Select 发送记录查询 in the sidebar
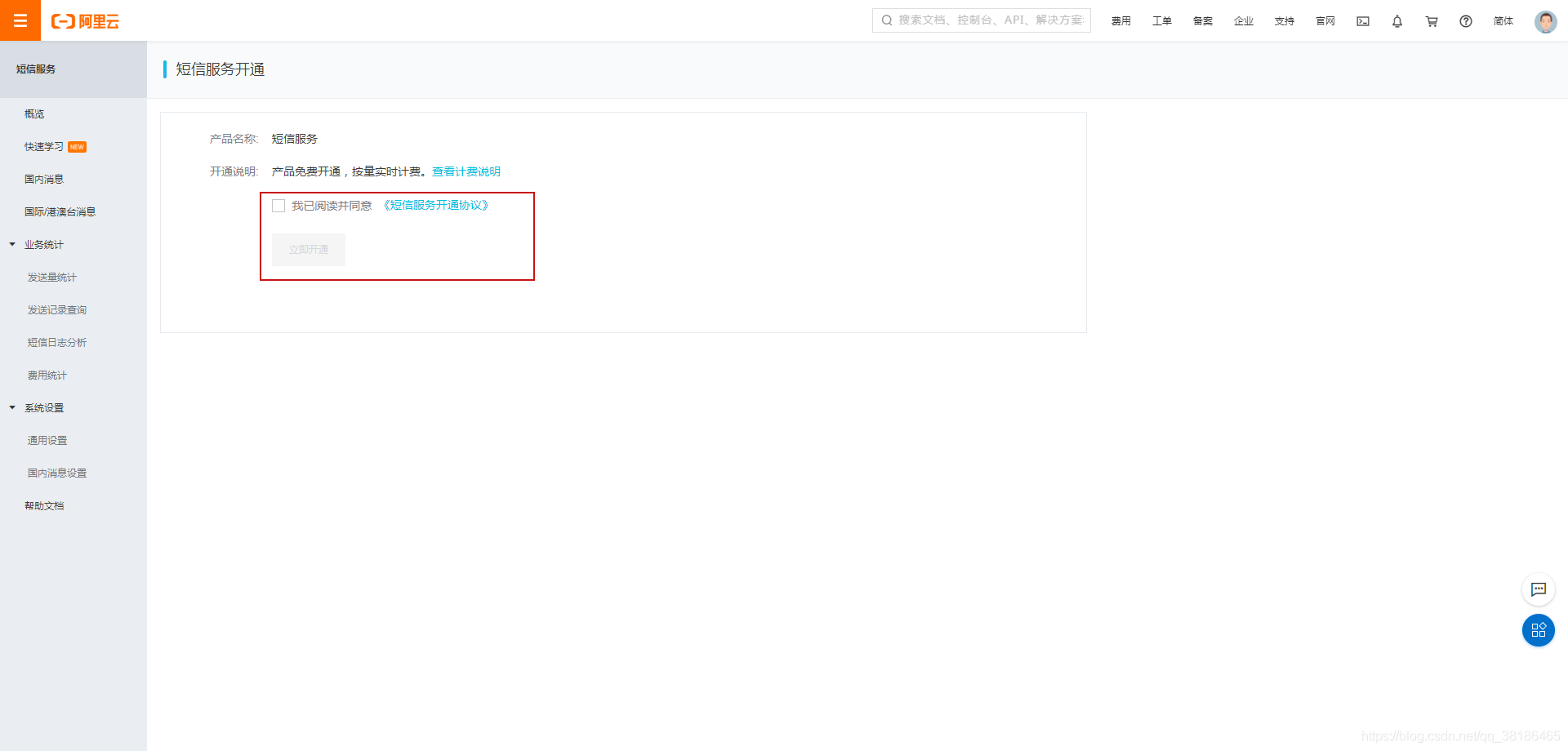 click(x=57, y=310)
